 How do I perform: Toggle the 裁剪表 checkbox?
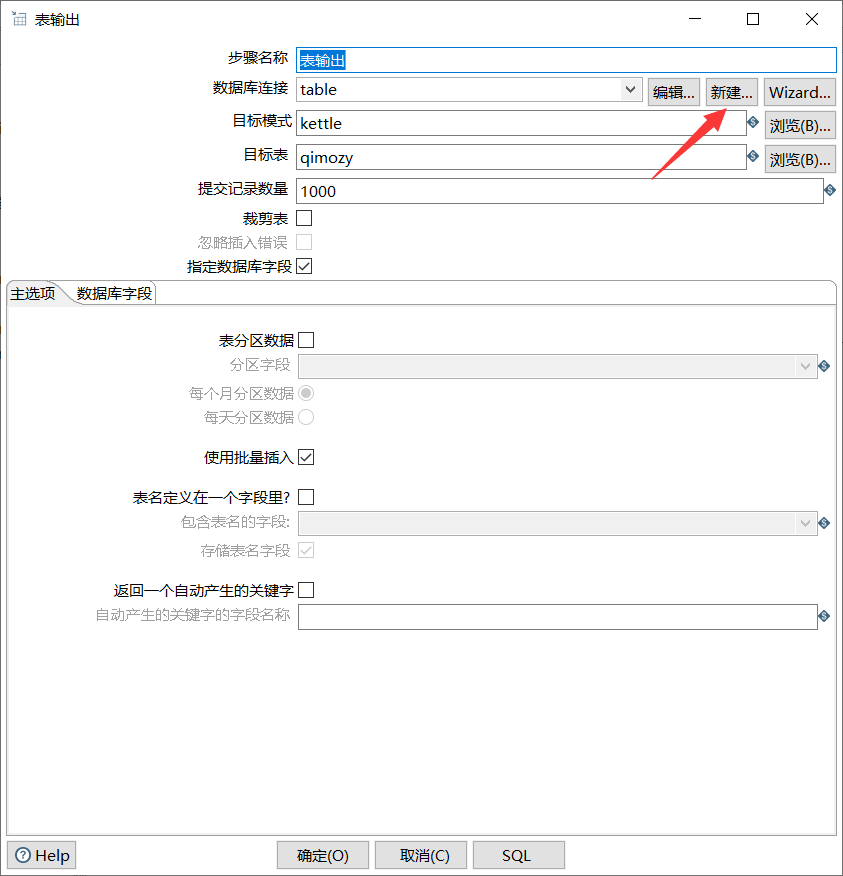pyautogui.click(x=304, y=218)
